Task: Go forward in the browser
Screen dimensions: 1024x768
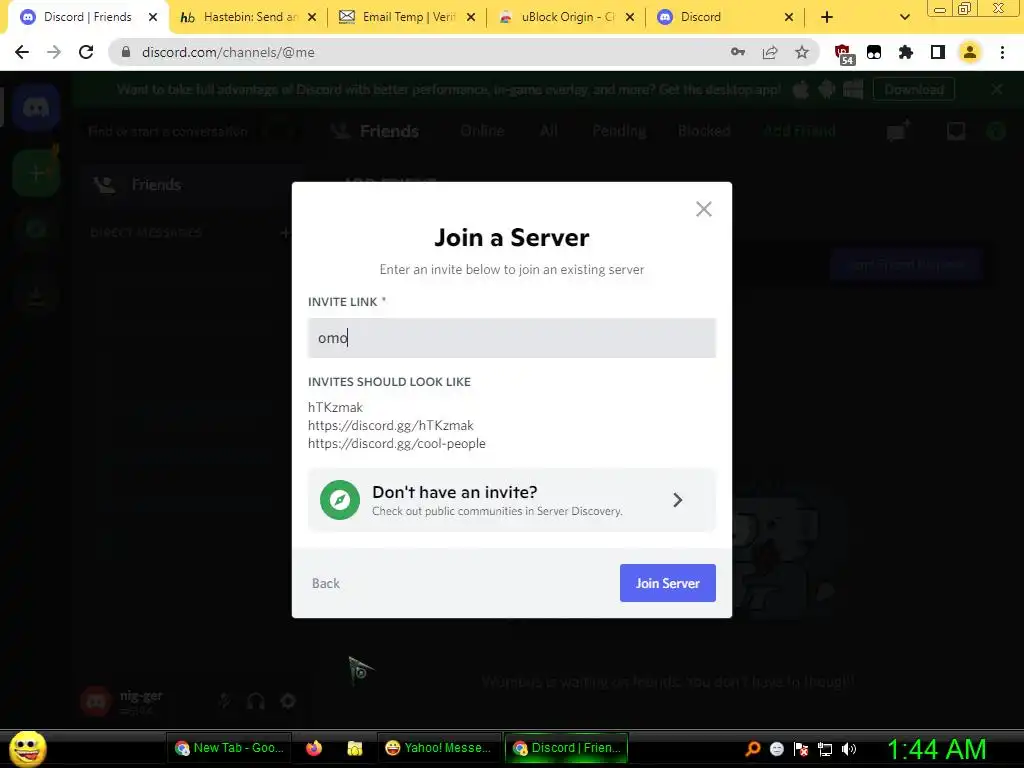Action: point(54,52)
